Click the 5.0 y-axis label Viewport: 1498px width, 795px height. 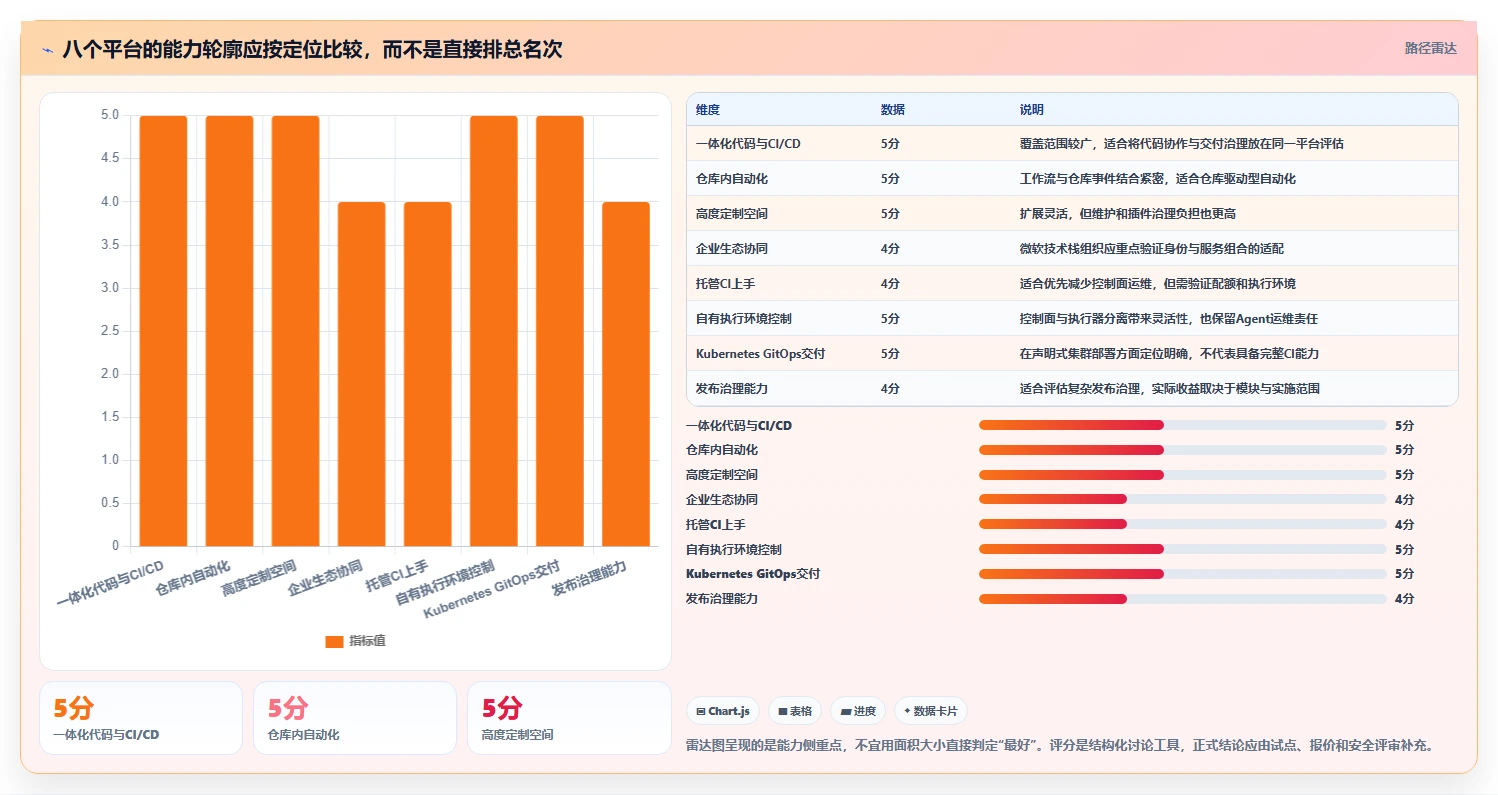(x=110, y=115)
